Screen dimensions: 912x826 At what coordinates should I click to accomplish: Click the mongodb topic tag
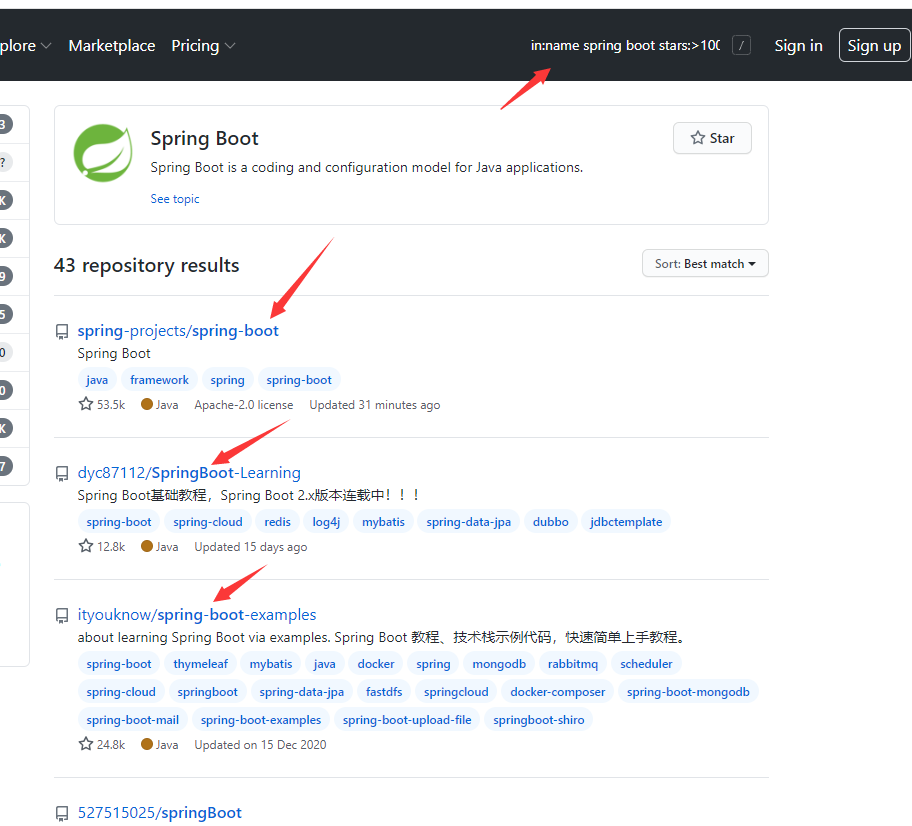tap(499, 664)
